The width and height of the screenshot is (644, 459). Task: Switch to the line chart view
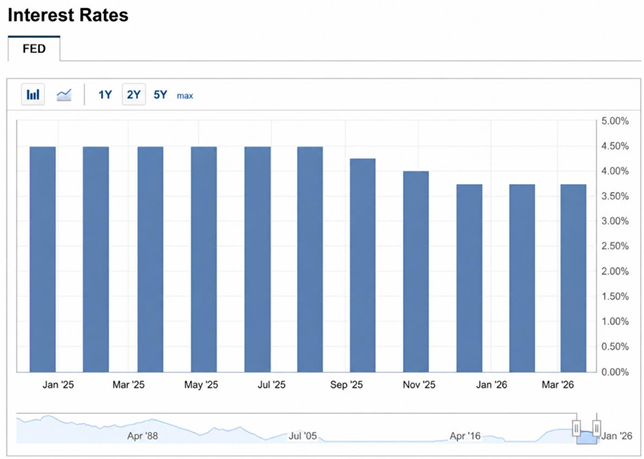[x=64, y=95]
